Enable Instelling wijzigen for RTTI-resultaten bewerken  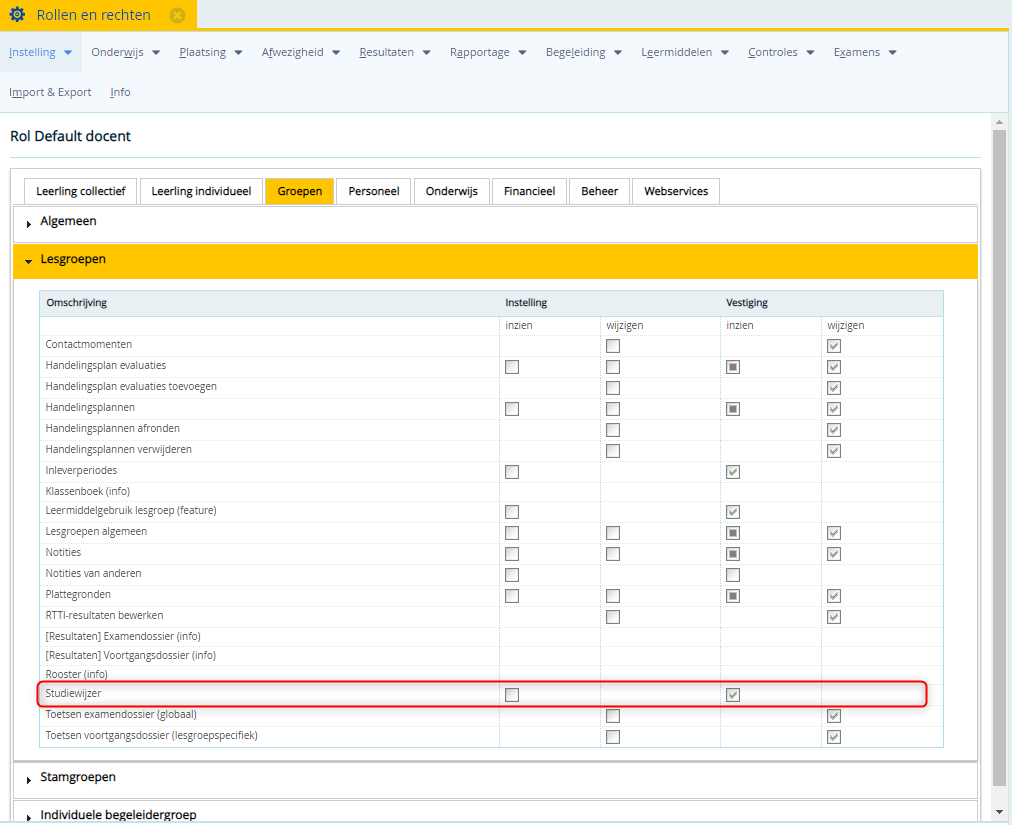(613, 617)
